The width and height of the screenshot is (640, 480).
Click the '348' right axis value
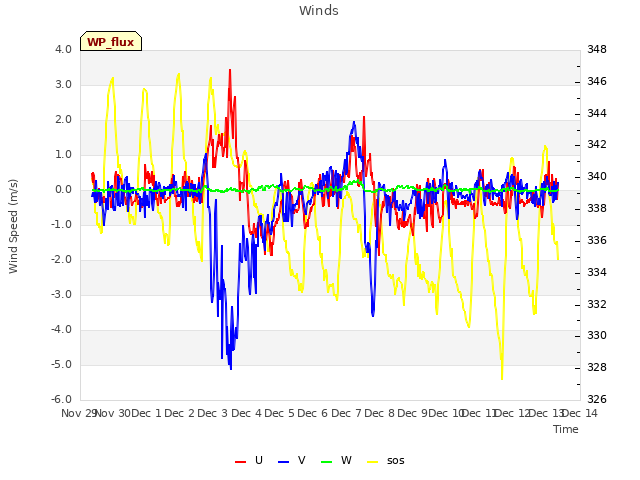[597, 49]
